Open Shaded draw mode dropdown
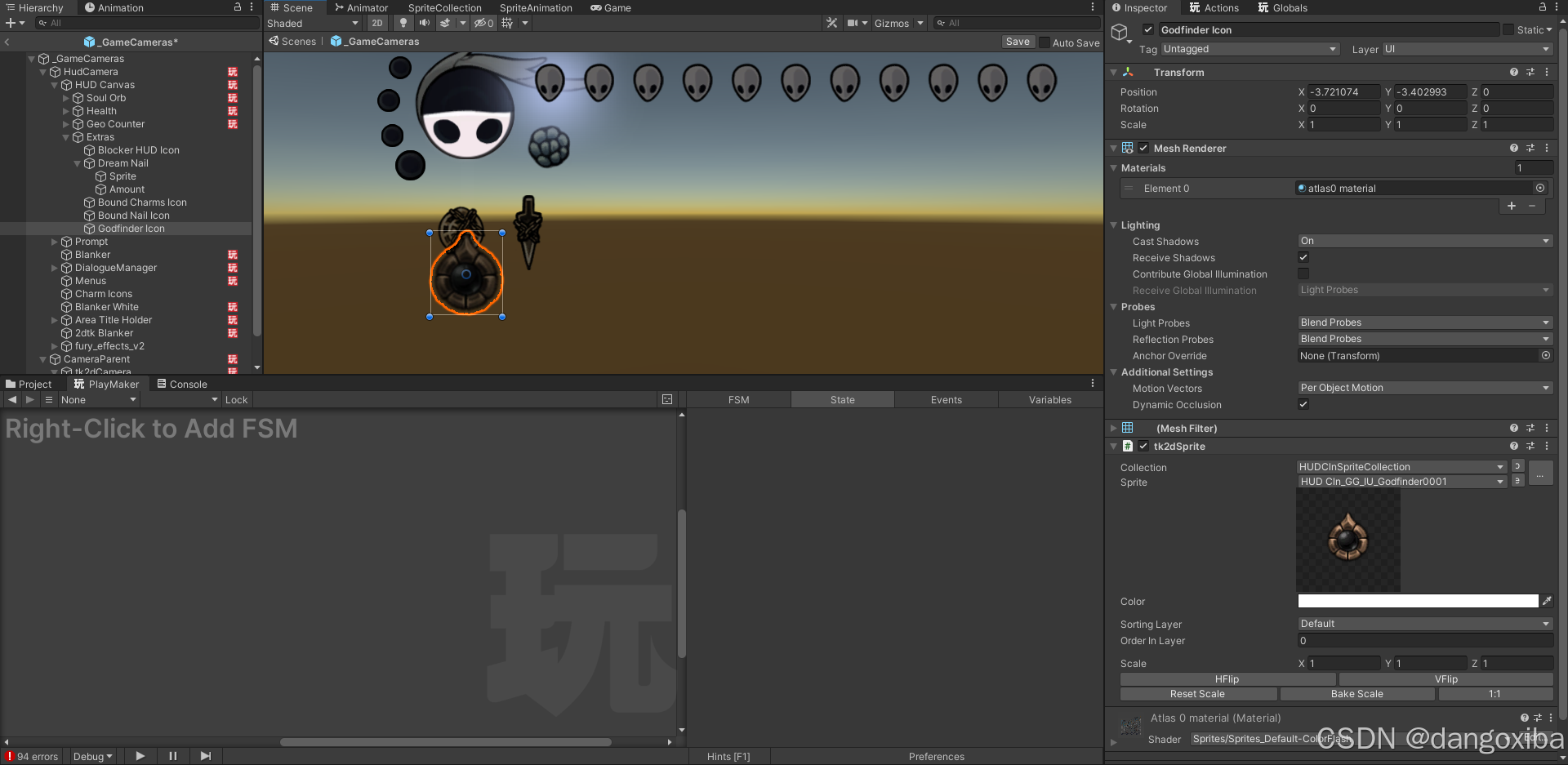Screen dimensions: 1568x765 click(x=313, y=23)
